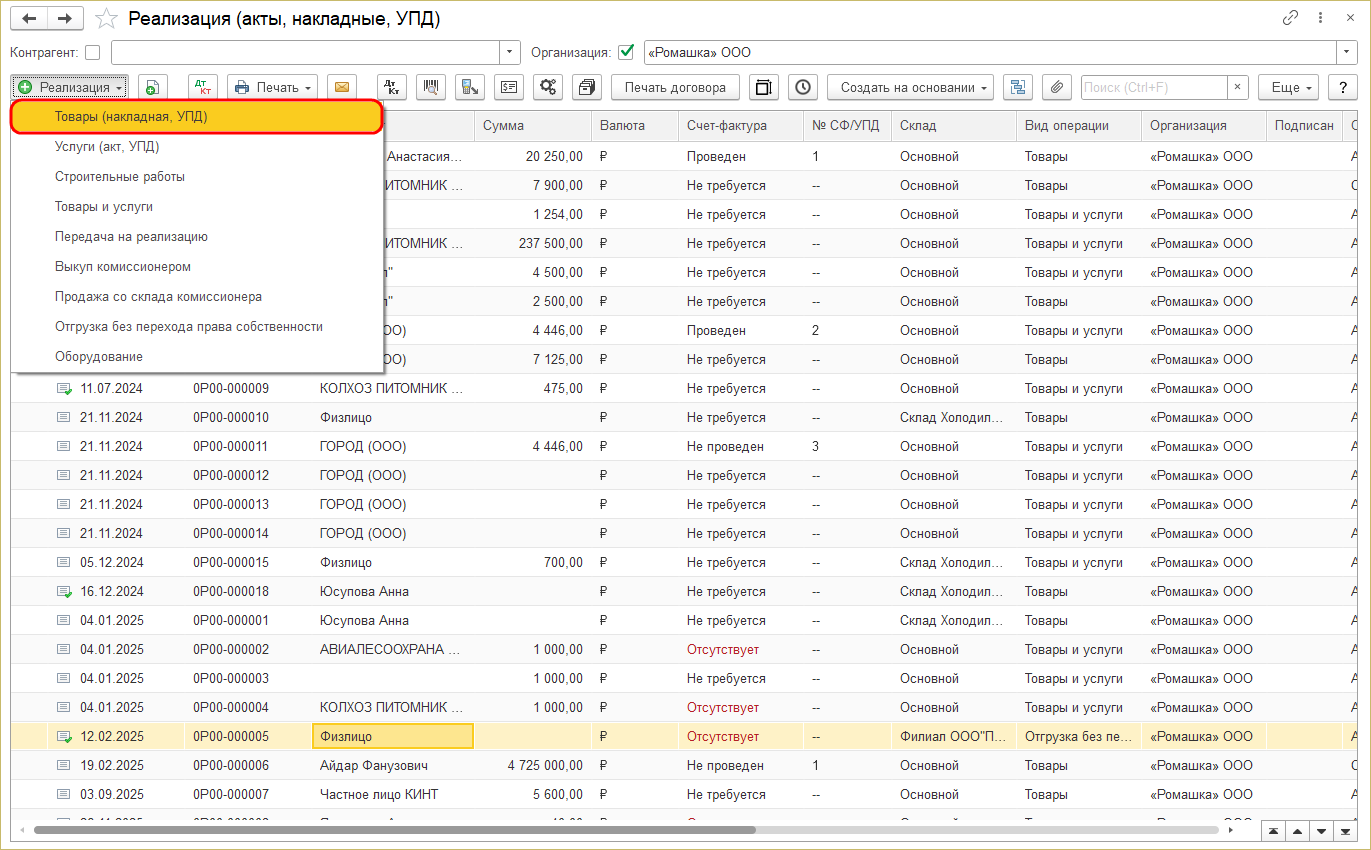1371x850 pixels.
Task: Select Услуги (акт, УПД) menu item
Action: coord(107,147)
